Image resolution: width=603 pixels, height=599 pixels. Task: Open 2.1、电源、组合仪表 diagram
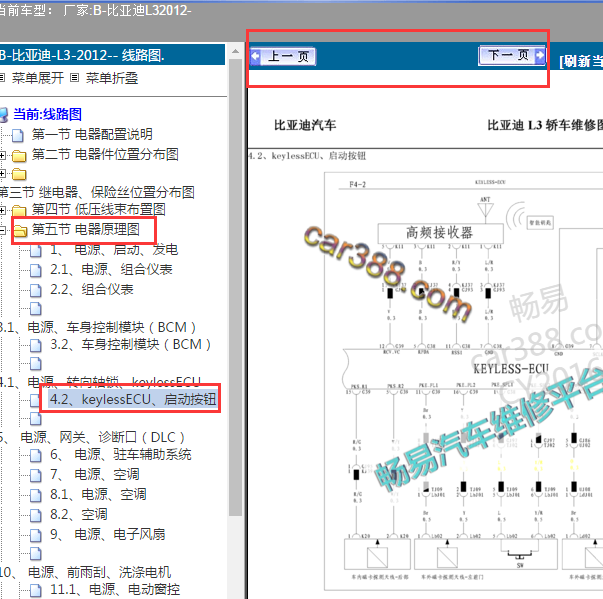pos(111,269)
